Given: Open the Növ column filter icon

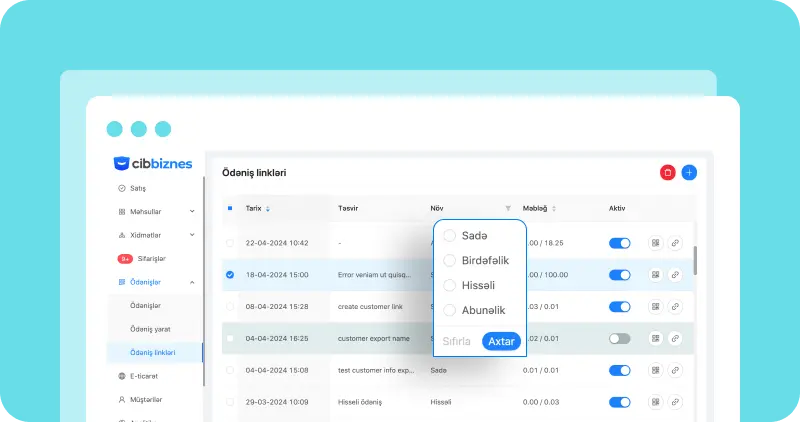Looking at the screenshot, I should pyautogui.click(x=508, y=209).
